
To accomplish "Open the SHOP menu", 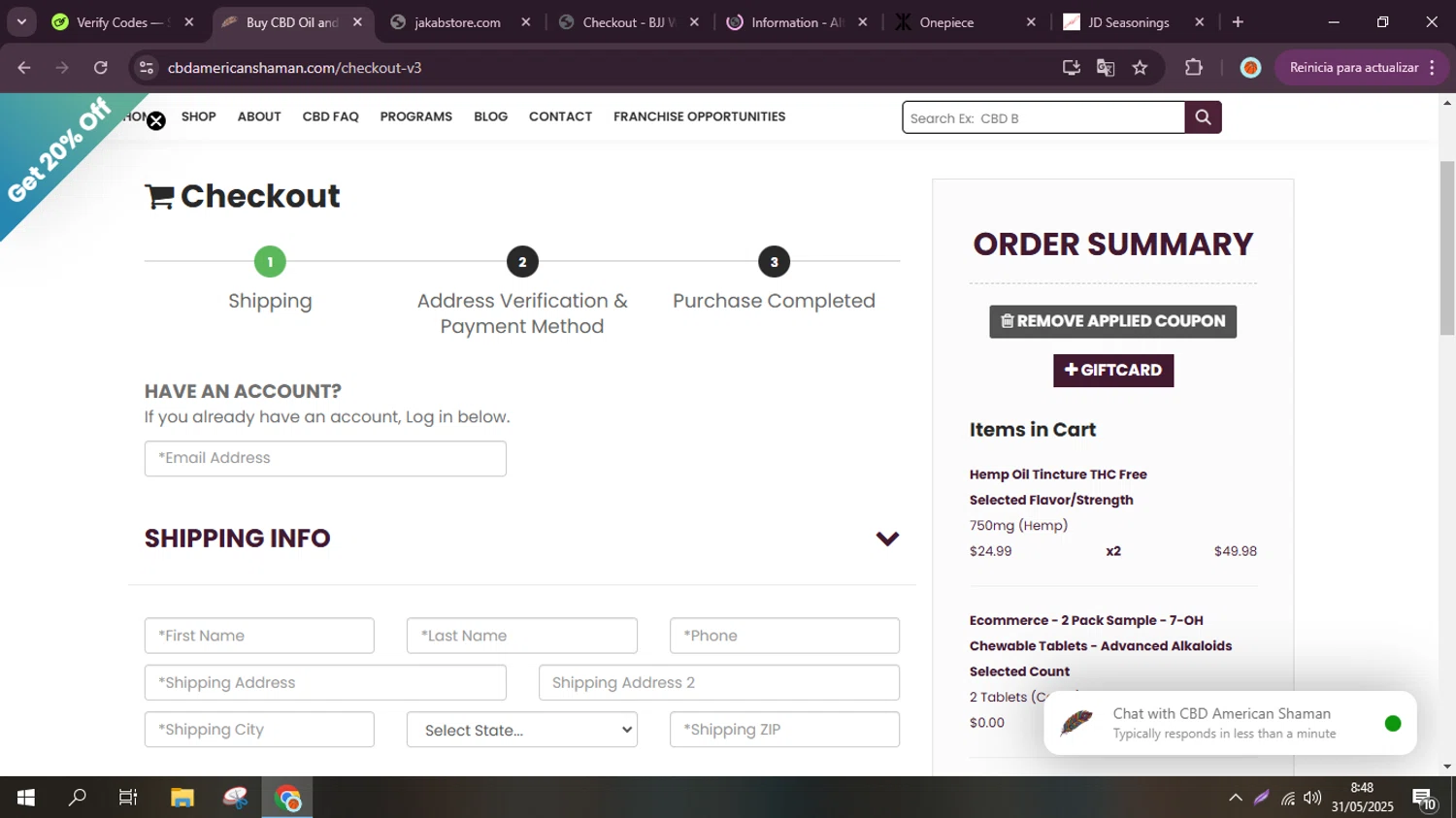I will [x=199, y=116].
